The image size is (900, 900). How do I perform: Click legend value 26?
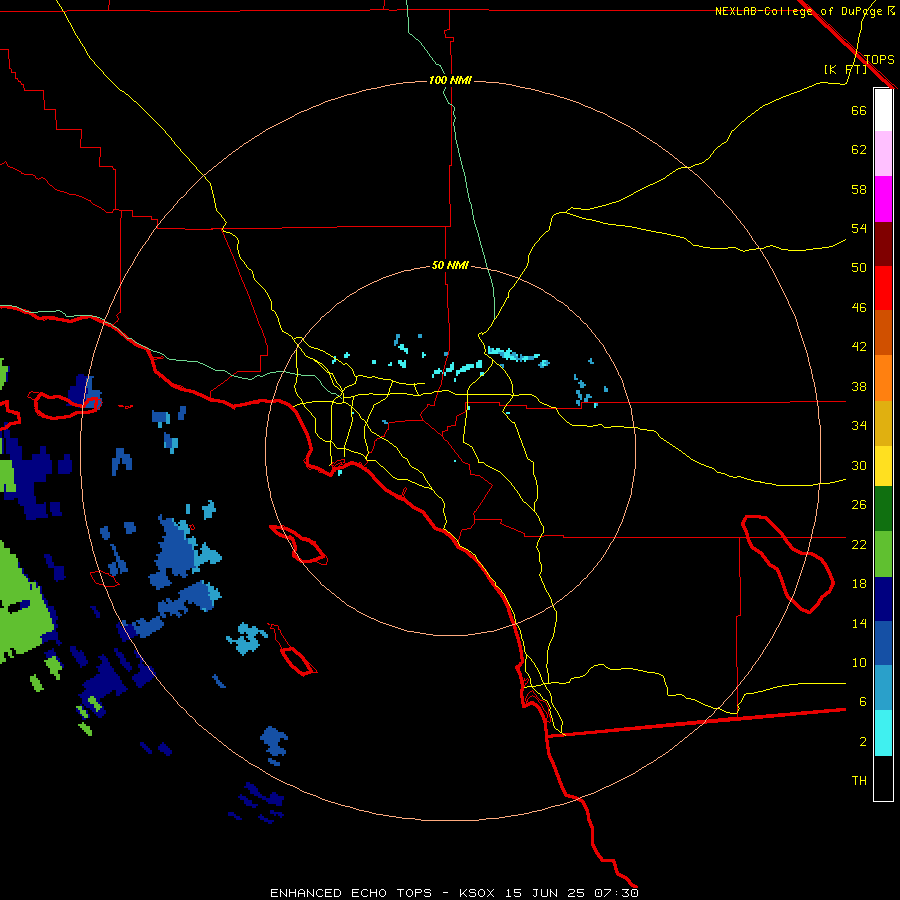tap(859, 505)
